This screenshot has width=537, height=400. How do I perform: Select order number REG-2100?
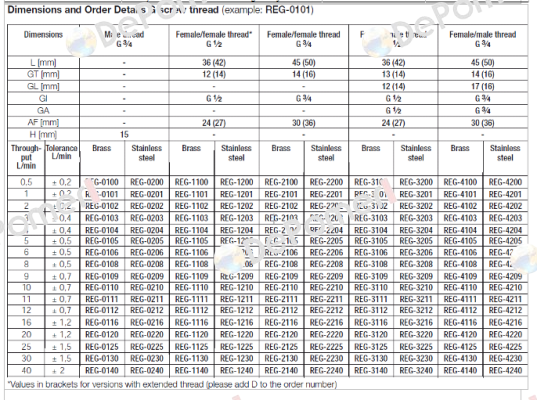[281, 182]
